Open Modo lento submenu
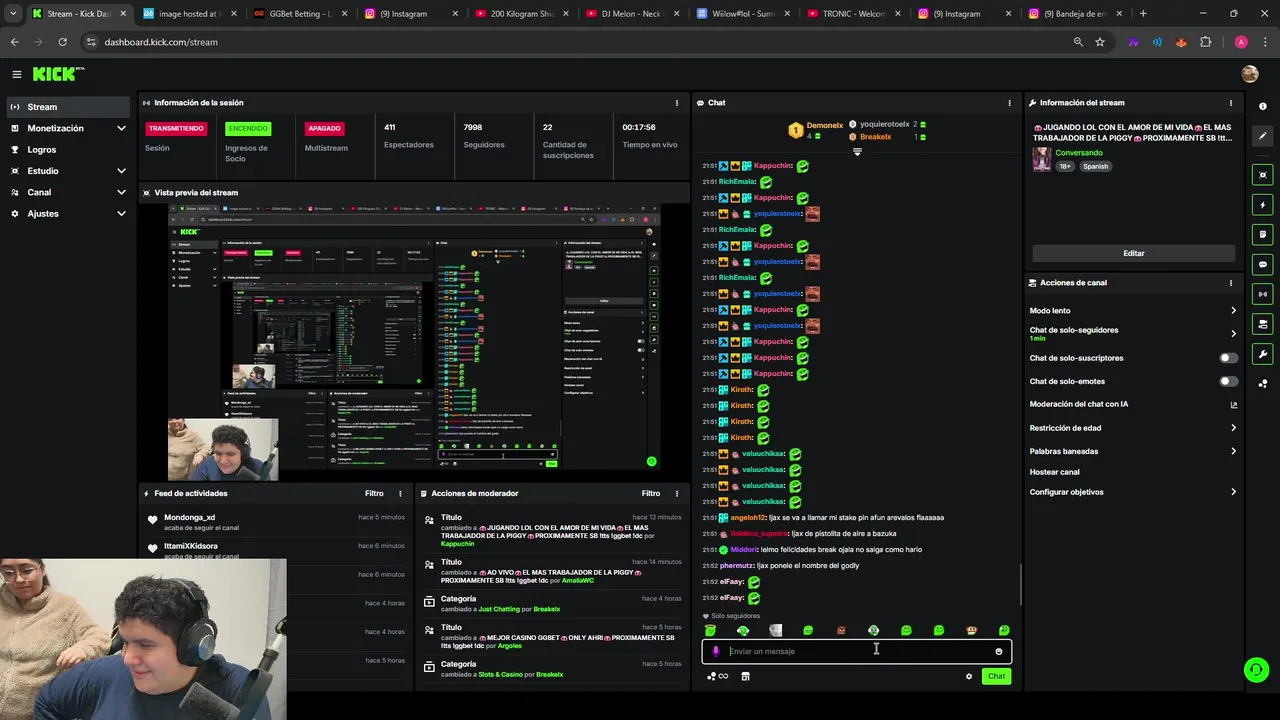This screenshot has height=720, width=1280. click(x=1133, y=311)
